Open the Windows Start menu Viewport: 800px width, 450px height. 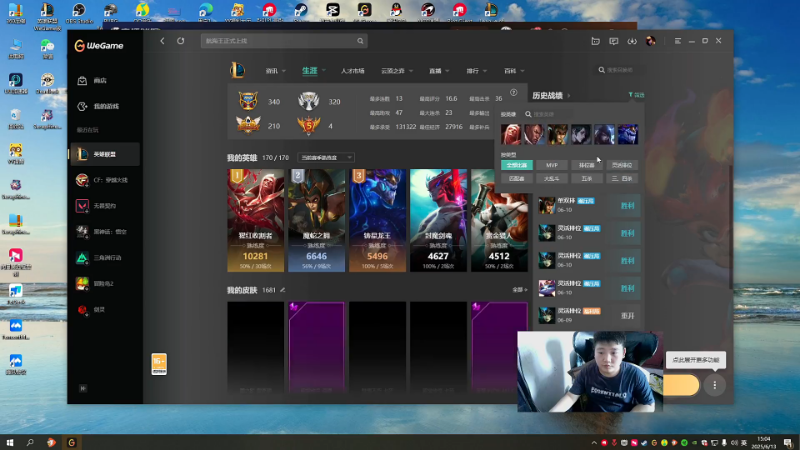pyautogui.click(x=10, y=442)
